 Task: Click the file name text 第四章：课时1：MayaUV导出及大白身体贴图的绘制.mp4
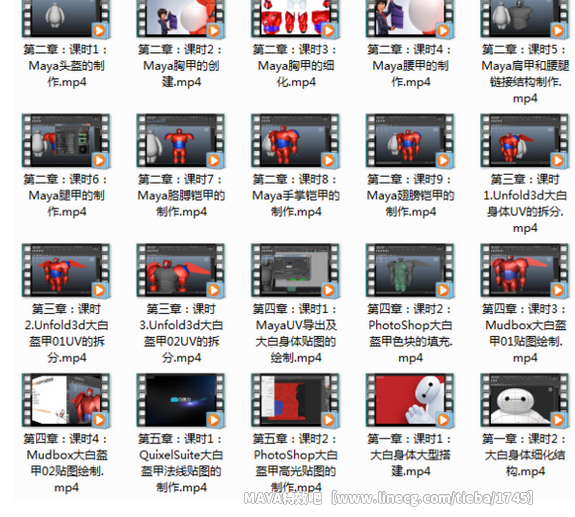[x=295, y=333]
